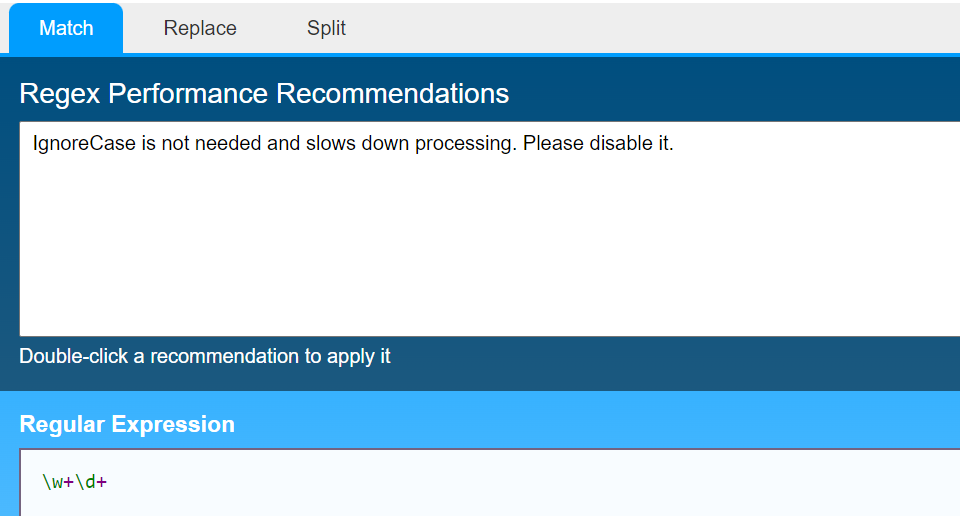Viewport: 960px width, 516px height.
Task: Click the word "IgnoreCase" in the recommendation
Action: [84, 144]
